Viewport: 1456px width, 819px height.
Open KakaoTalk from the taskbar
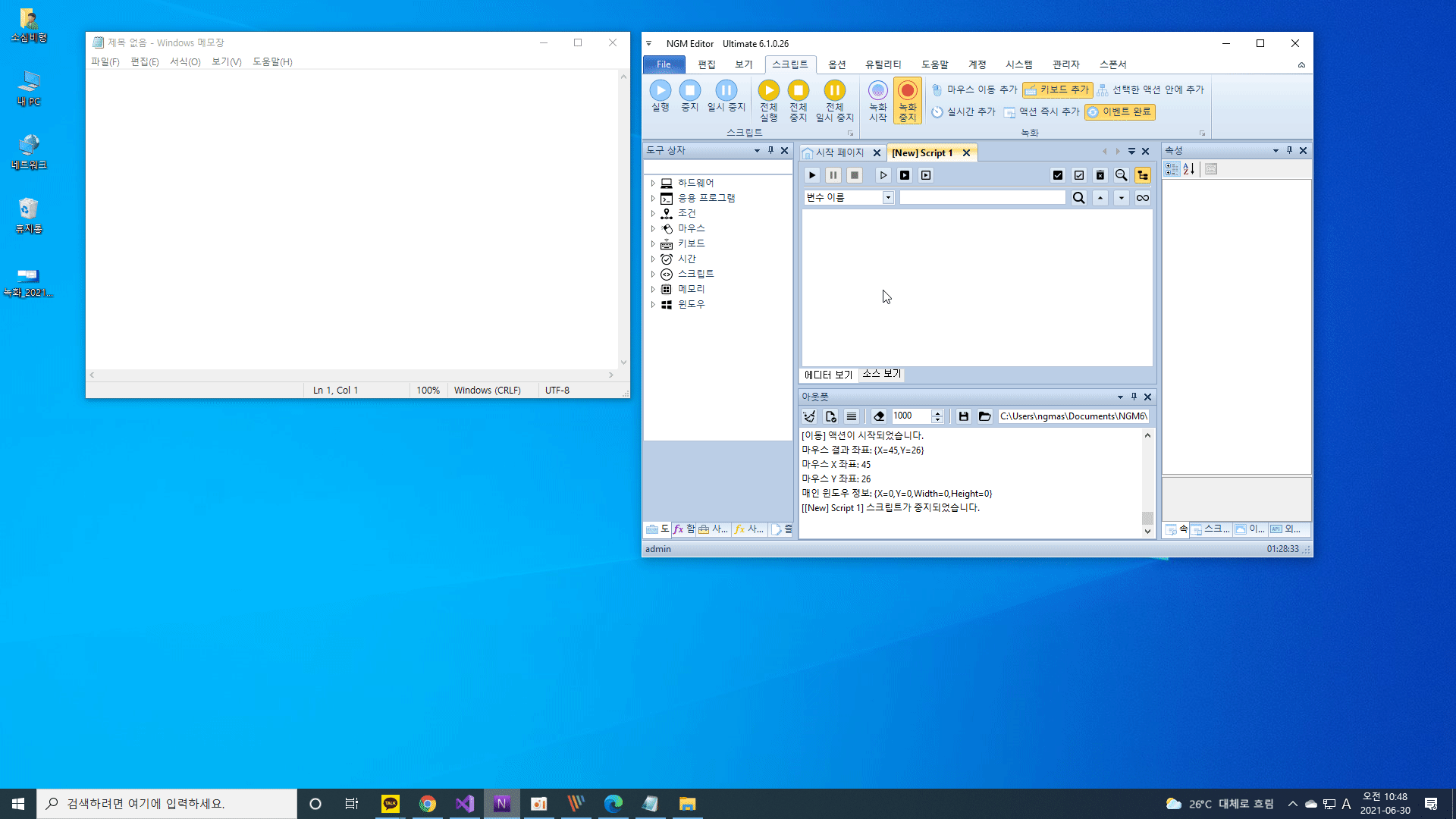click(x=391, y=804)
